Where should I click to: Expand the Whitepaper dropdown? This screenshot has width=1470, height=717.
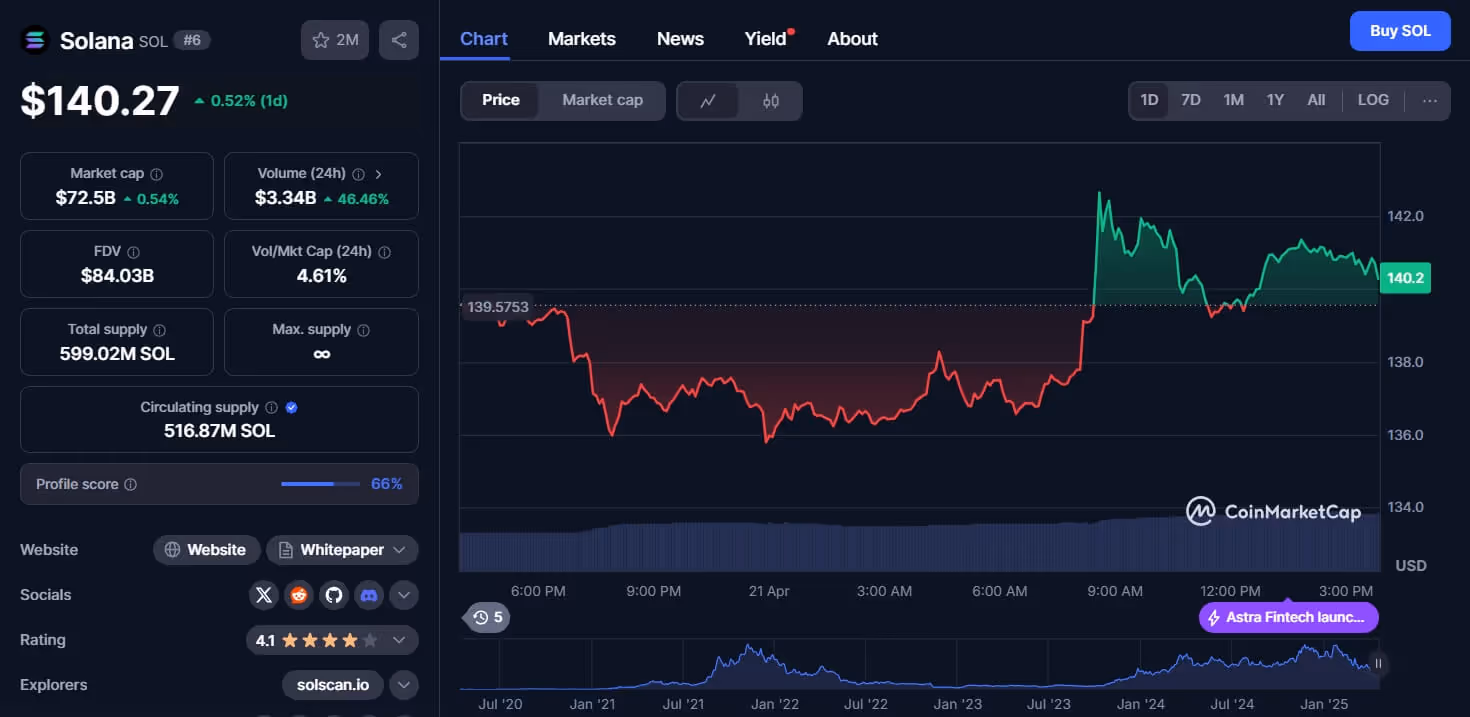click(x=399, y=550)
